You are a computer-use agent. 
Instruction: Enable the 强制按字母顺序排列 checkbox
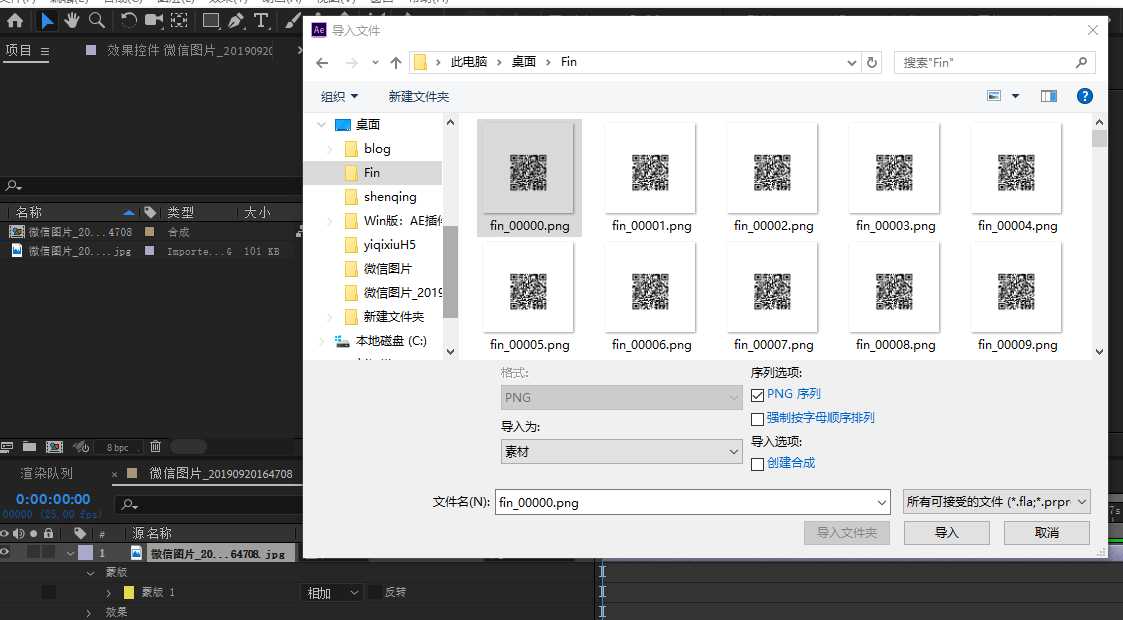click(x=758, y=418)
